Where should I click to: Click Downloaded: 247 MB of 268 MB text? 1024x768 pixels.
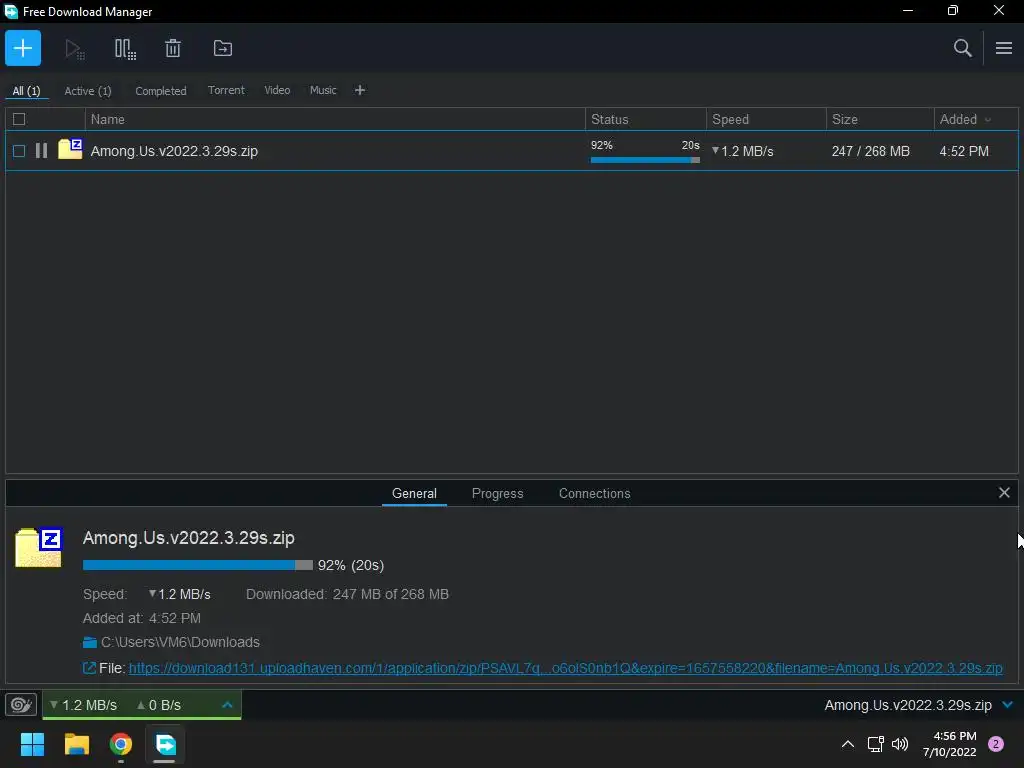(x=347, y=594)
